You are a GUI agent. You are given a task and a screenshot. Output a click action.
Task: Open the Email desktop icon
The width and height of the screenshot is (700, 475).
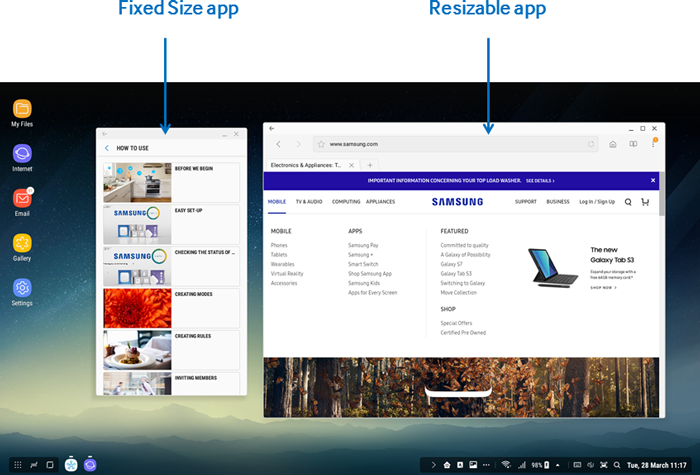(22, 202)
